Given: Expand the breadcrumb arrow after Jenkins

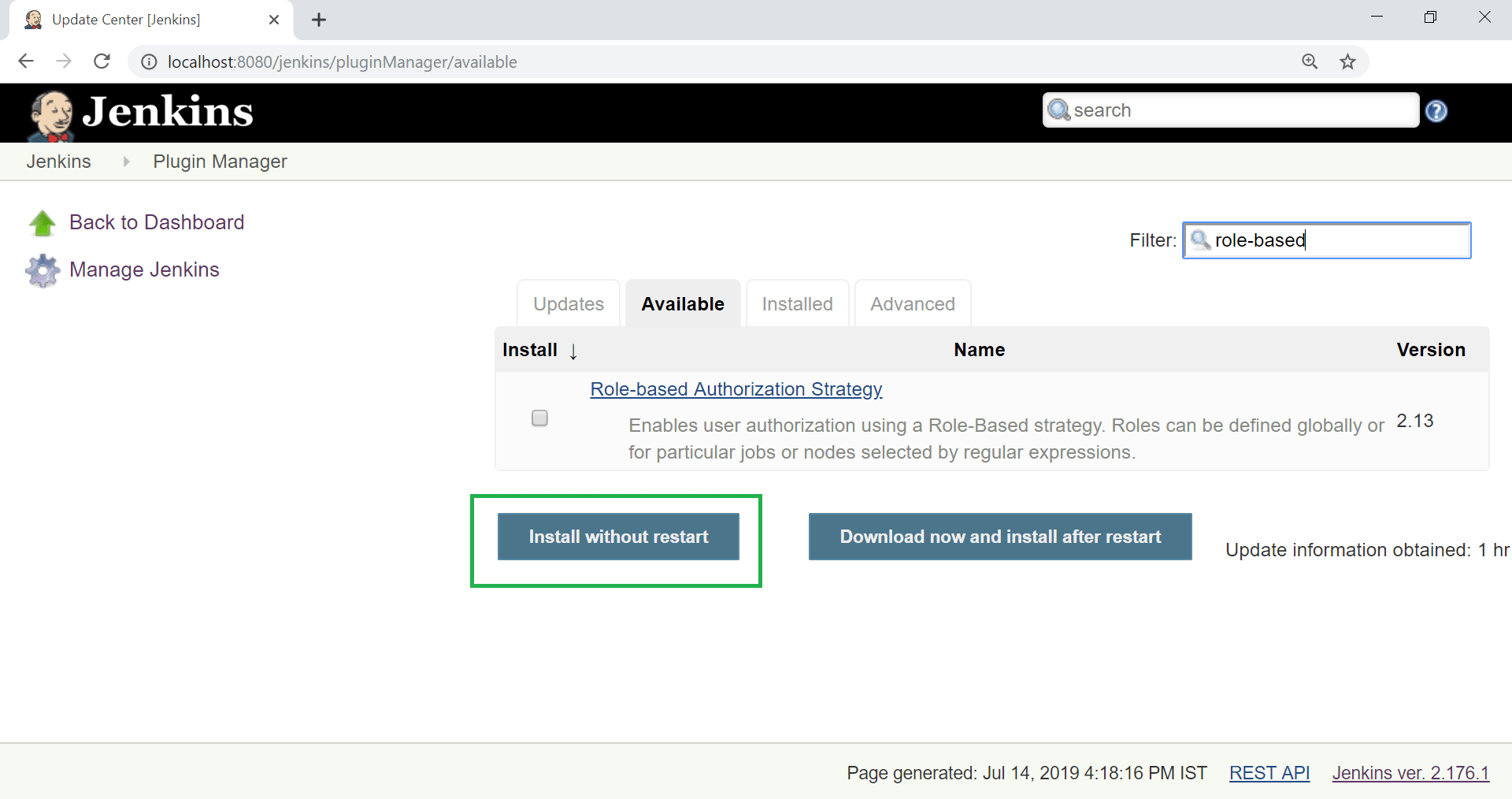Looking at the screenshot, I should pyautogui.click(x=126, y=162).
